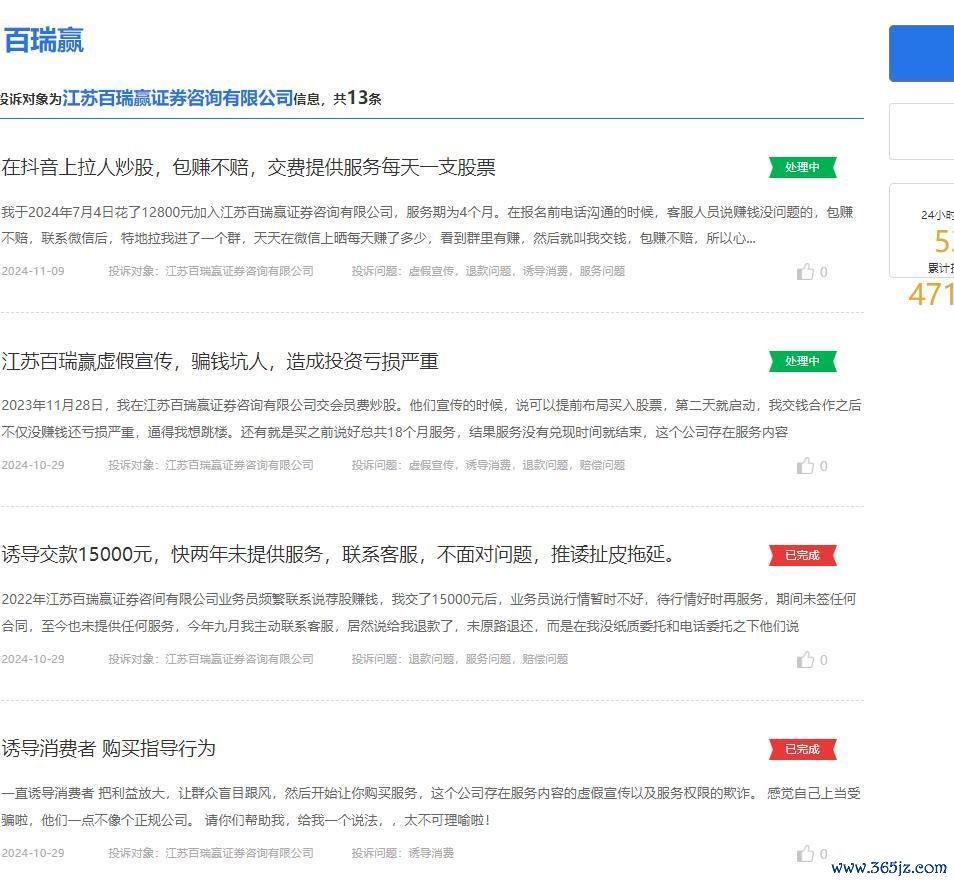Image resolution: width=954 pixels, height=883 pixels.
Task: Click 处理中 badge on 抖音上拉人炒股 complaint
Action: 803,167
